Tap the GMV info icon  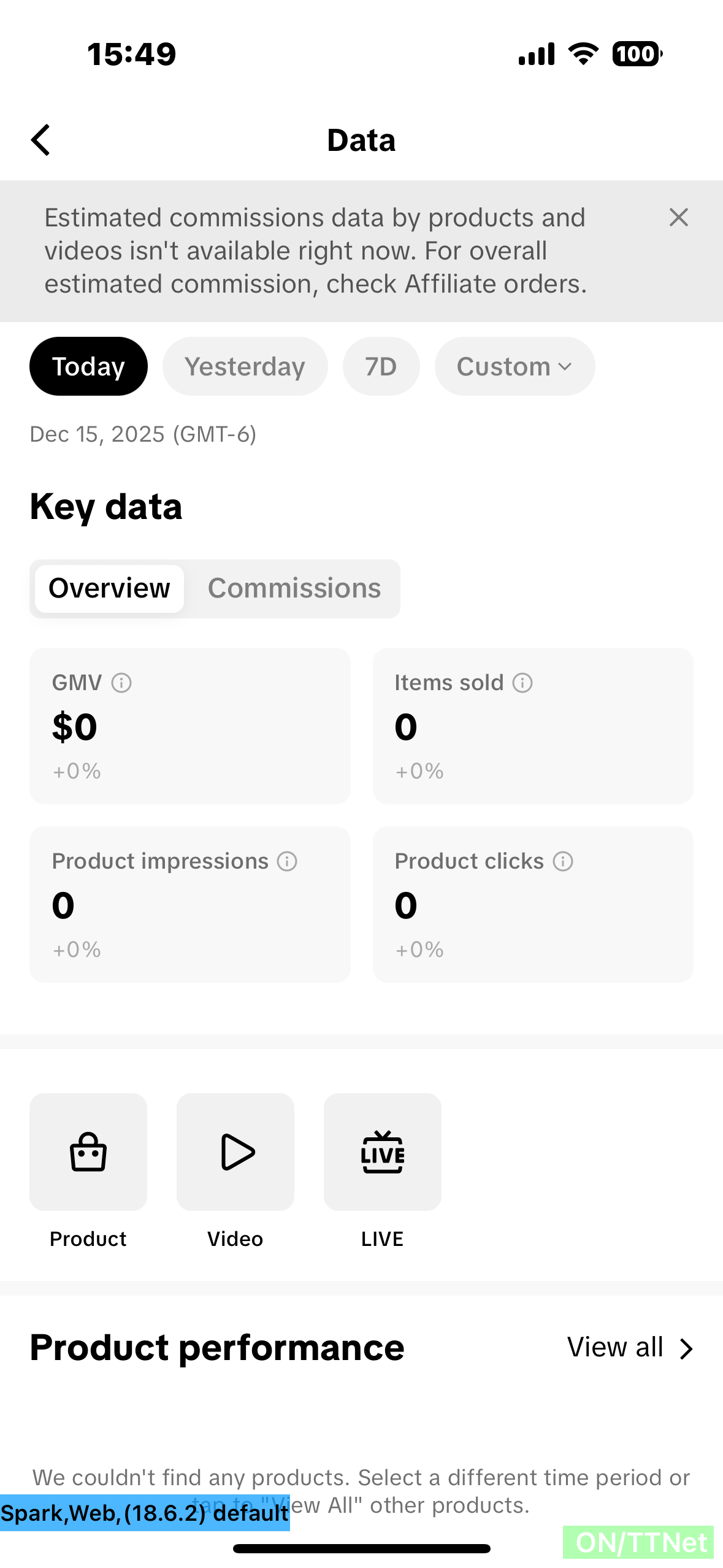(x=121, y=683)
